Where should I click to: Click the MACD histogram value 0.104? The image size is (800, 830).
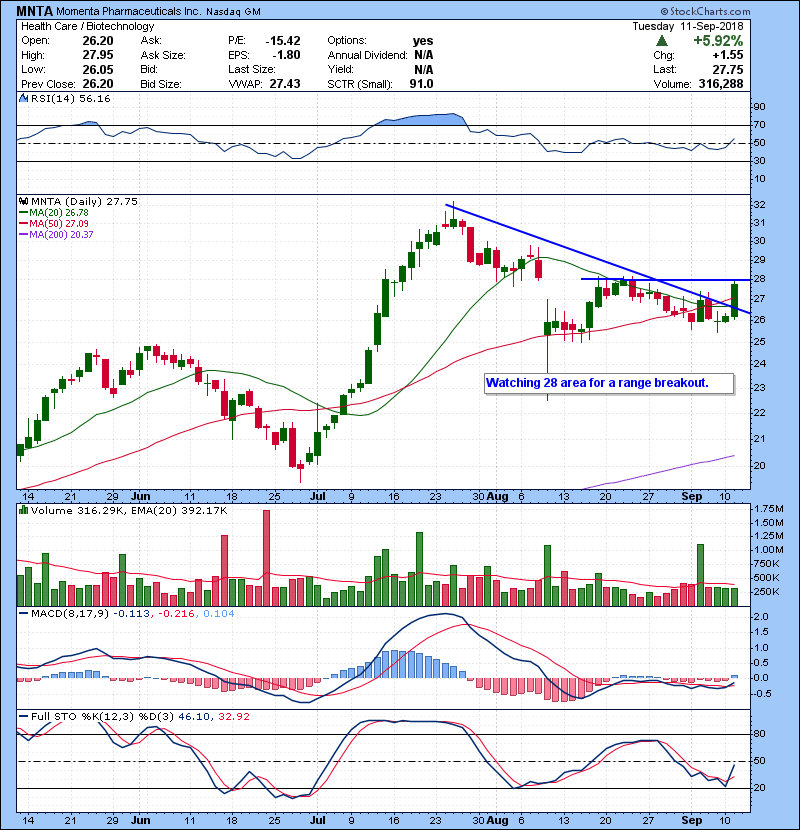click(x=219, y=614)
